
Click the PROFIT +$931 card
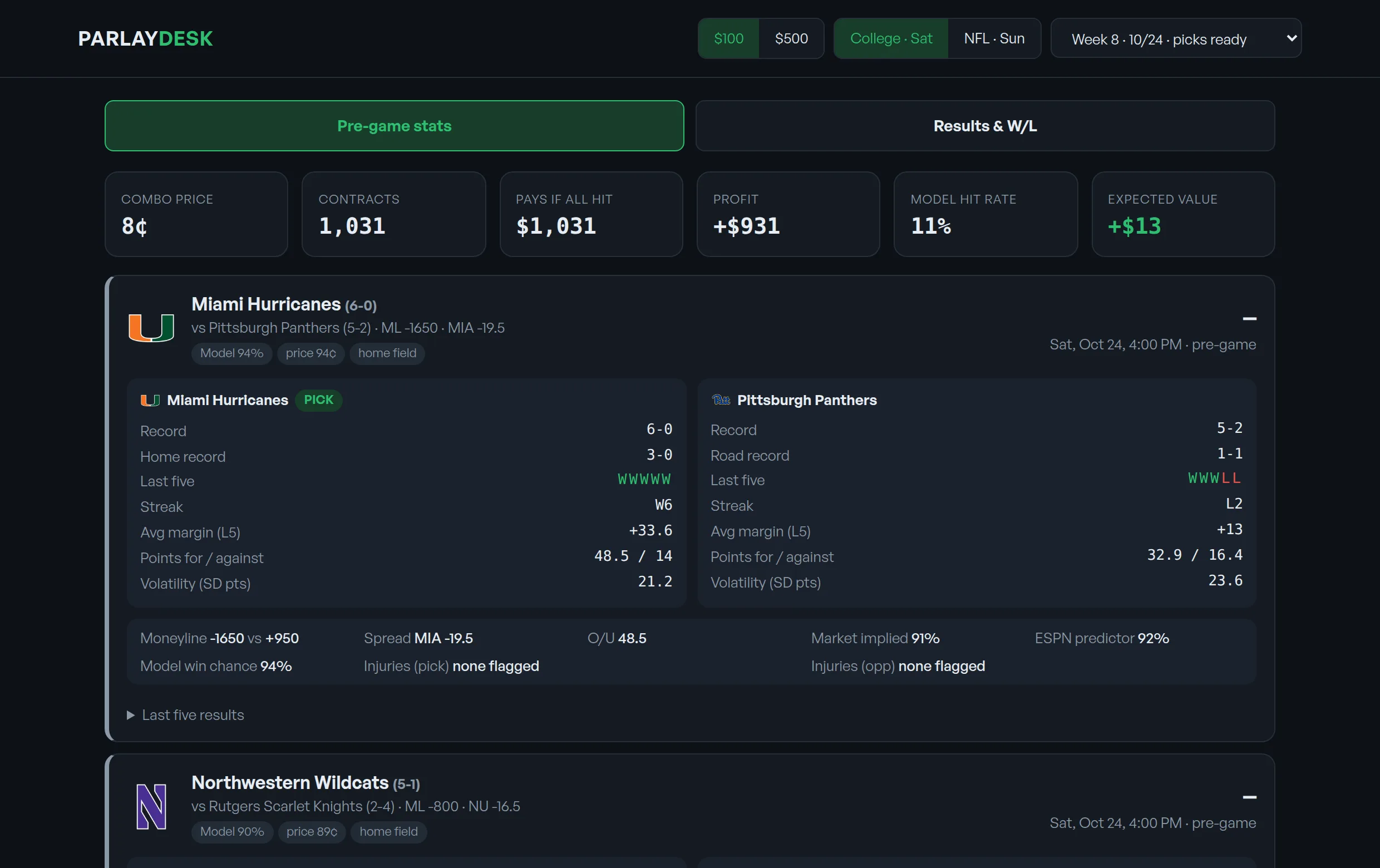[x=788, y=214]
